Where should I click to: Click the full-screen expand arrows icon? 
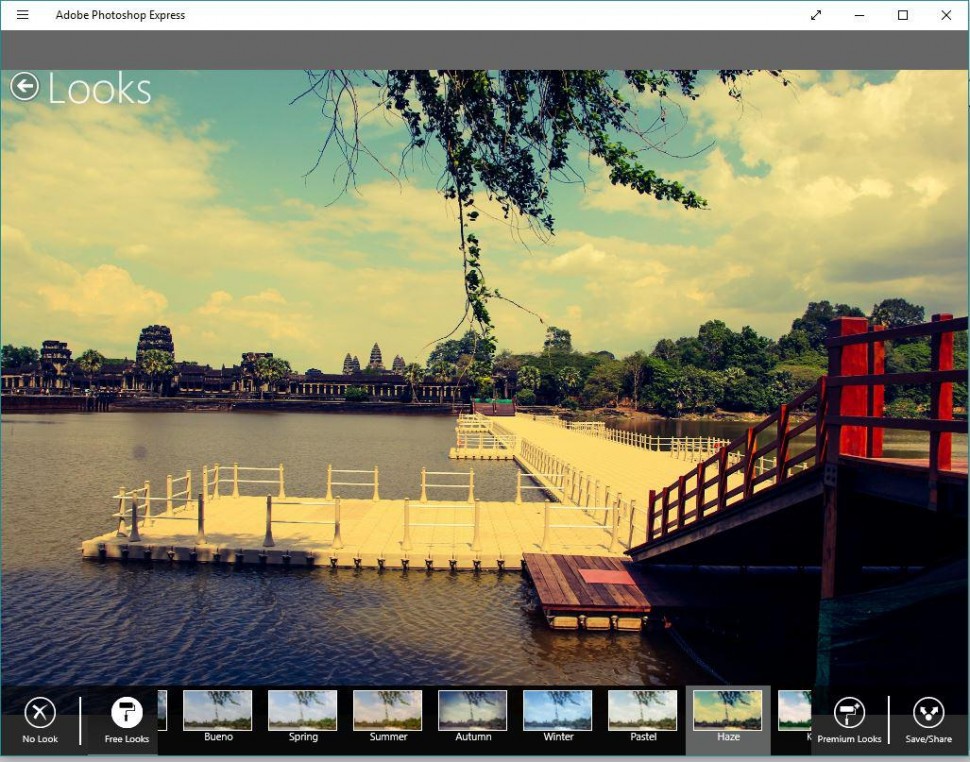816,15
